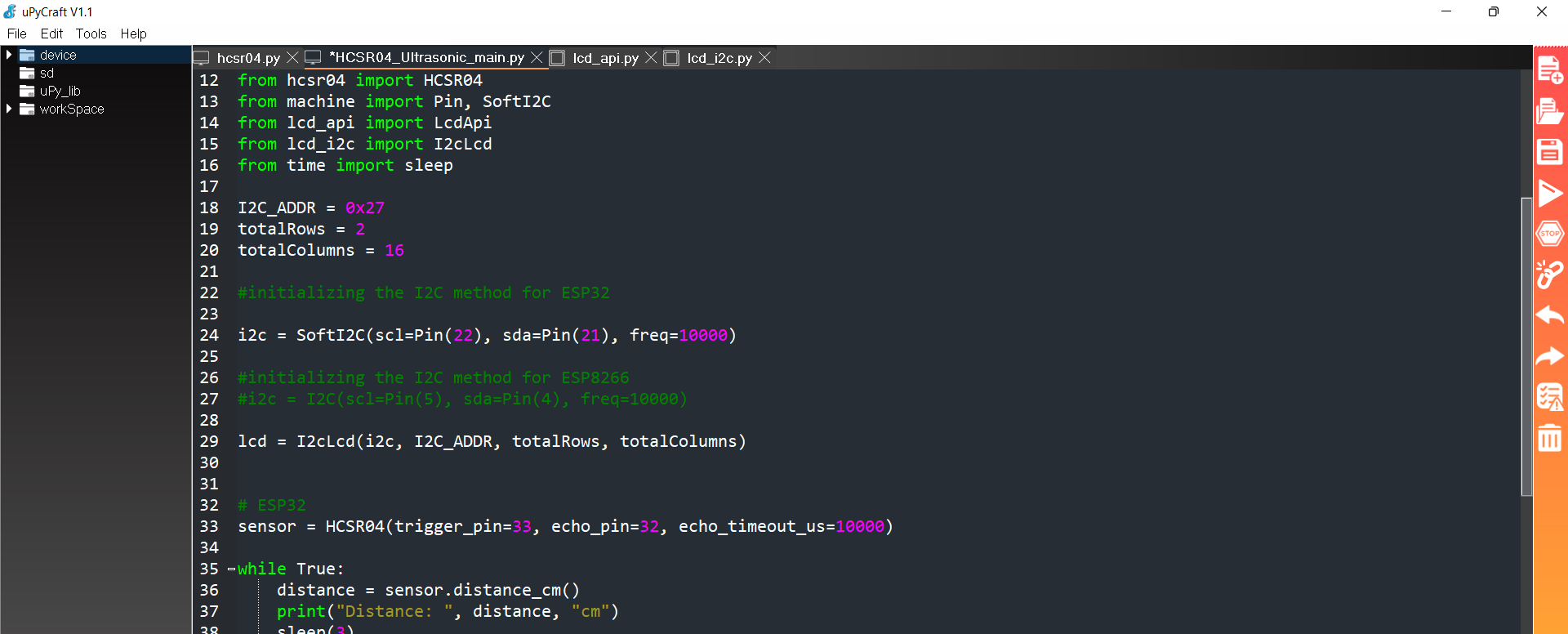Switch to the *HCSR04_Ultrasonic_main.py tab
The image size is (1568, 634).
click(426, 58)
